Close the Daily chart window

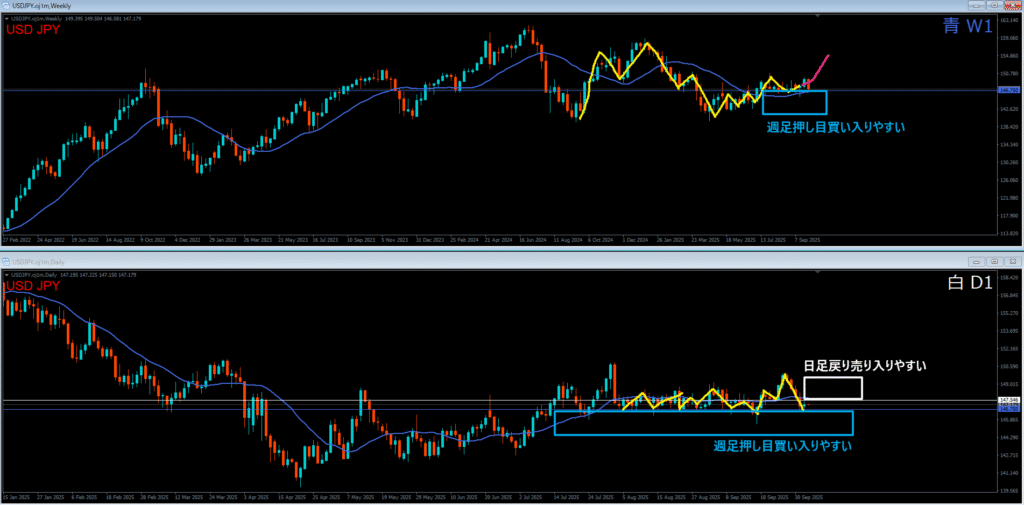[1012, 261]
